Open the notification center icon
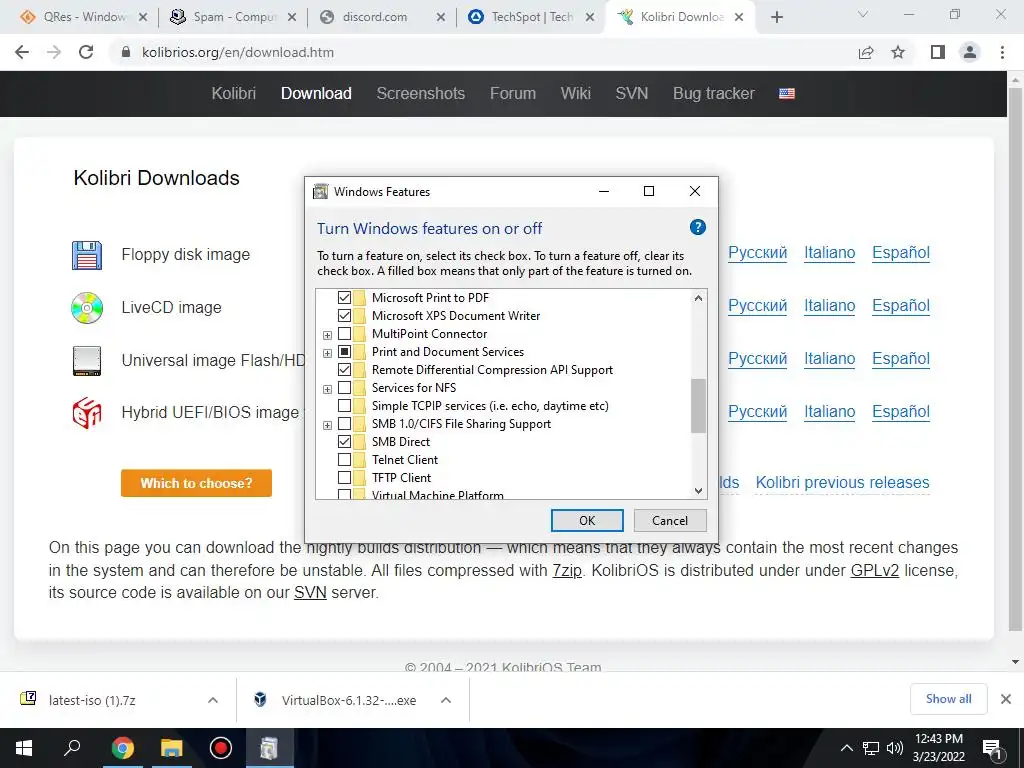The width and height of the screenshot is (1024, 768). click(x=992, y=748)
